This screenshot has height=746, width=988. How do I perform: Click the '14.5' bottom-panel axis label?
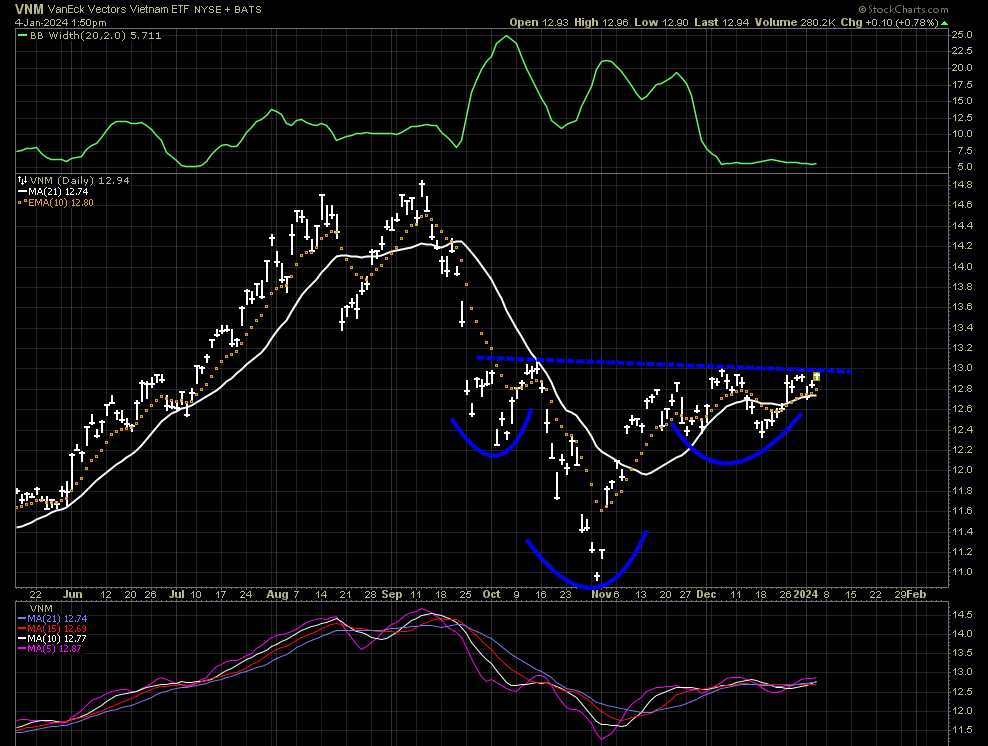(962, 614)
